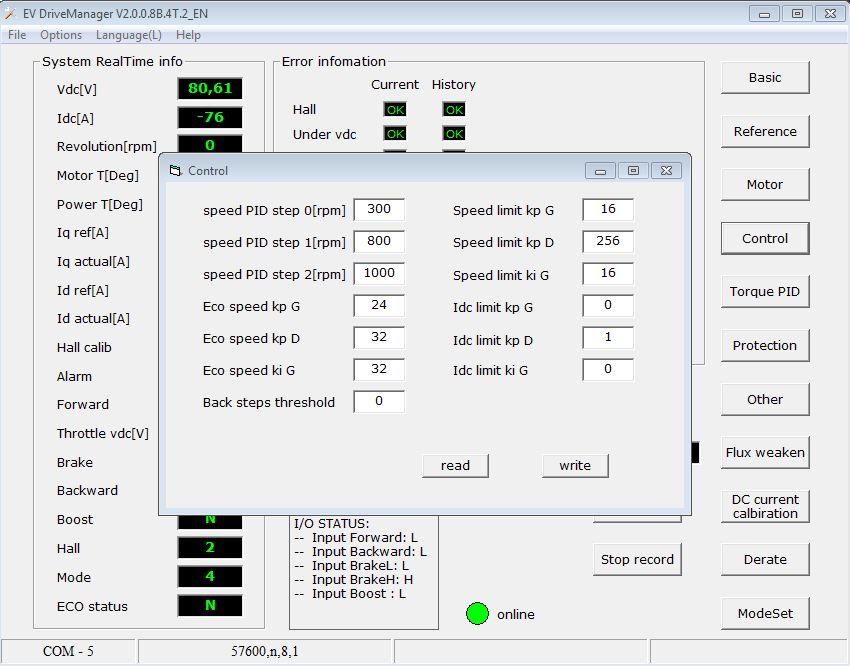The image size is (850, 666).
Task: Click the Idc[A] value display
Action: (210, 117)
